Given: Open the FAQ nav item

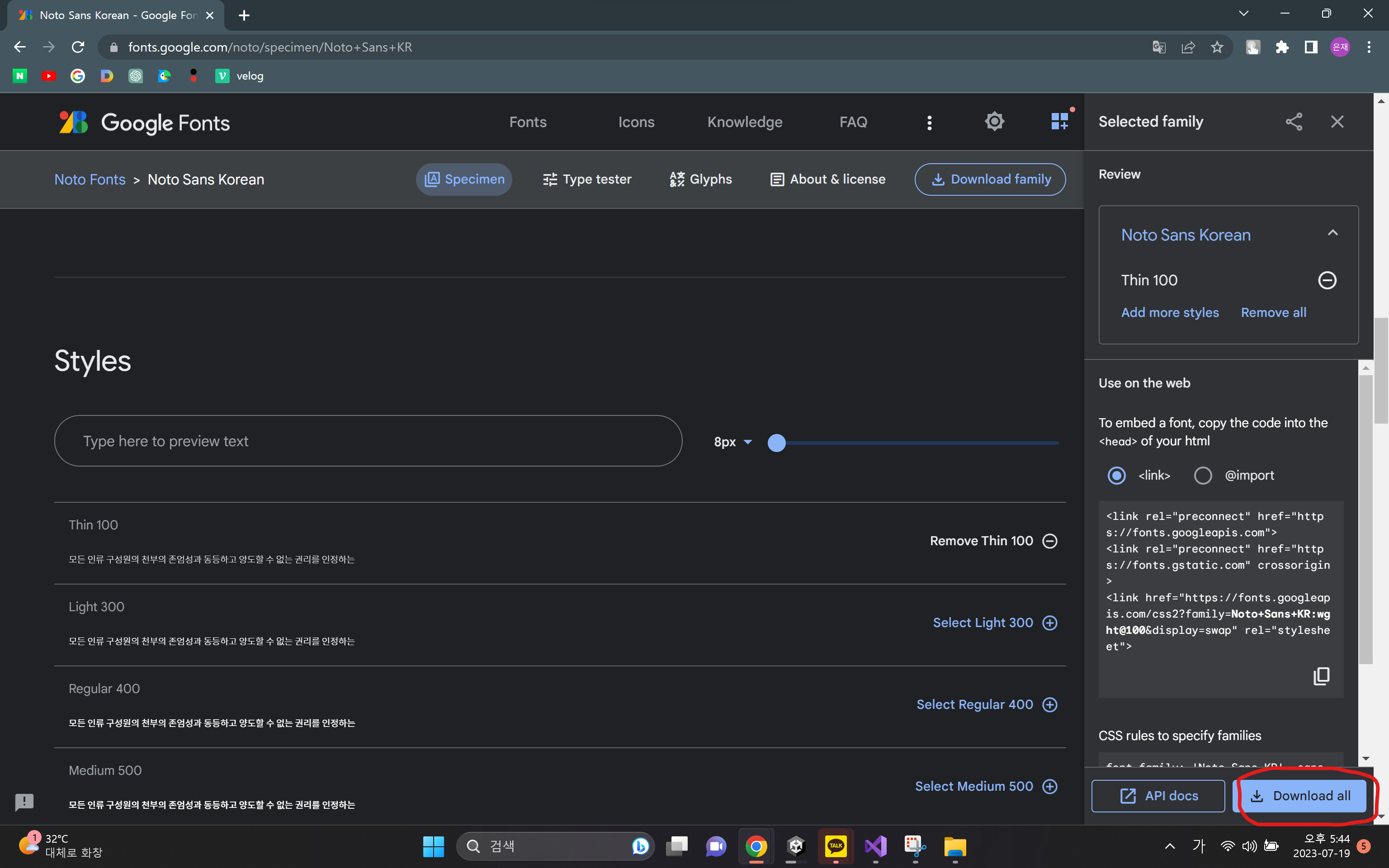Looking at the screenshot, I should 853,122.
